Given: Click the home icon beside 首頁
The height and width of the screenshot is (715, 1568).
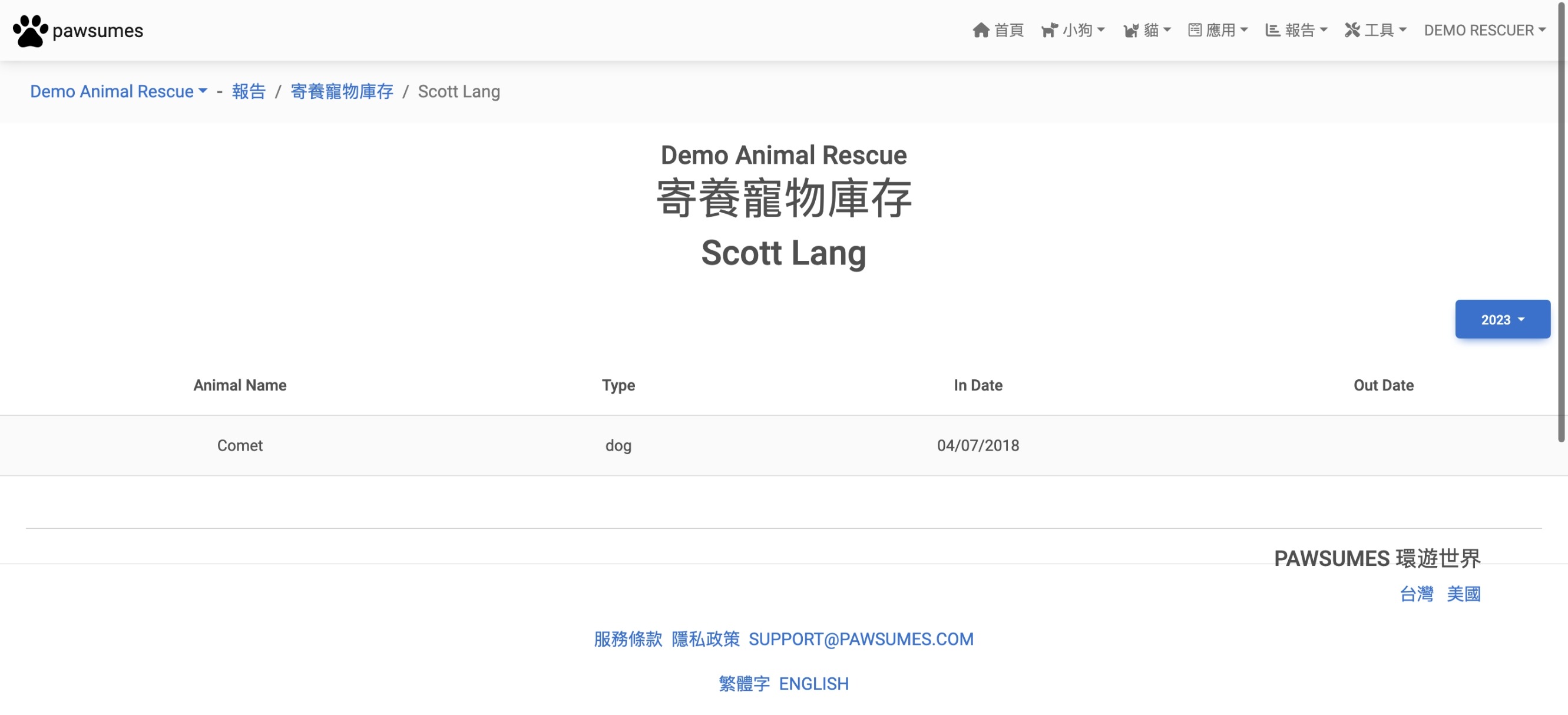Looking at the screenshot, I should [x=981, y=31].
